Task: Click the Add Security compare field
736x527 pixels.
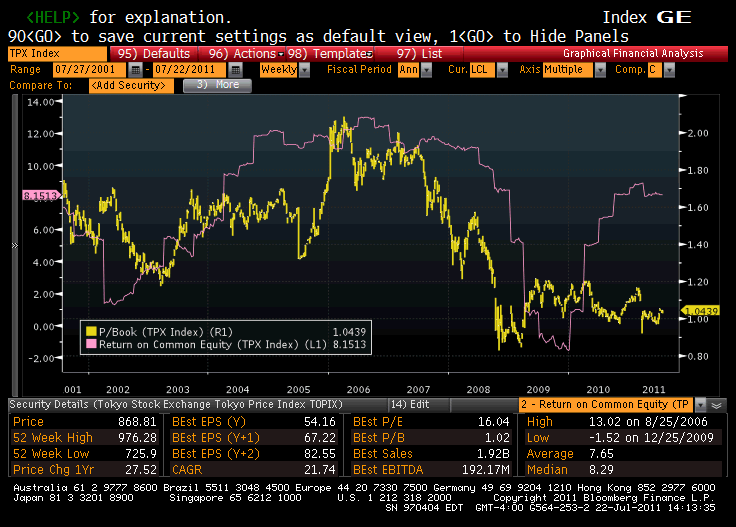Action: [x=131, y=85]
